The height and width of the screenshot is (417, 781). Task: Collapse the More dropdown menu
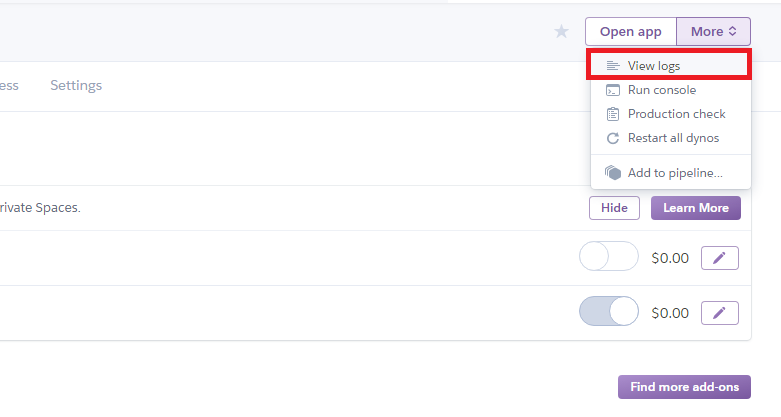click(x=713, y=31)
